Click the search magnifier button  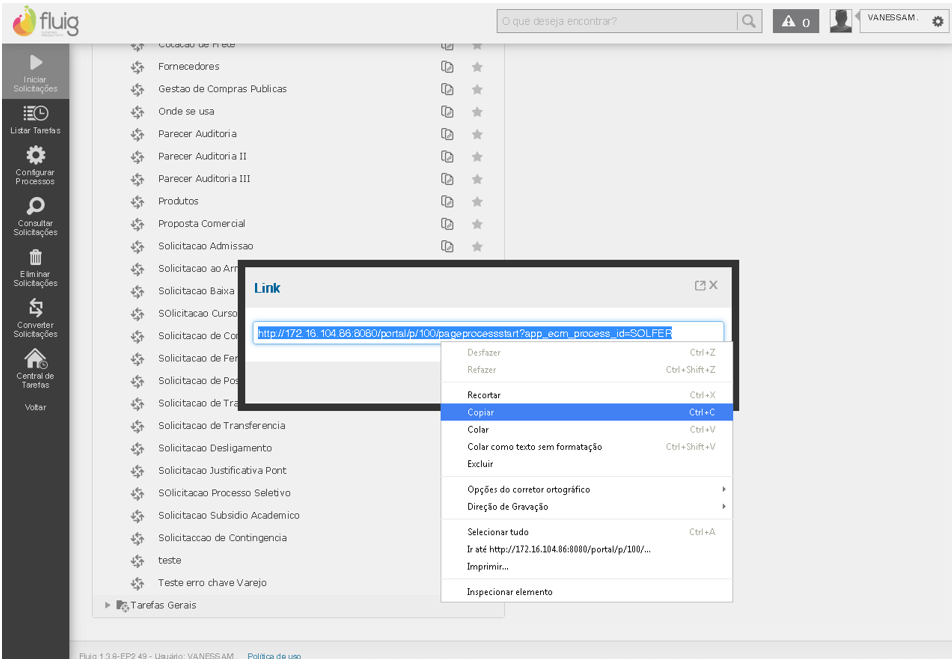click(748, 21)
